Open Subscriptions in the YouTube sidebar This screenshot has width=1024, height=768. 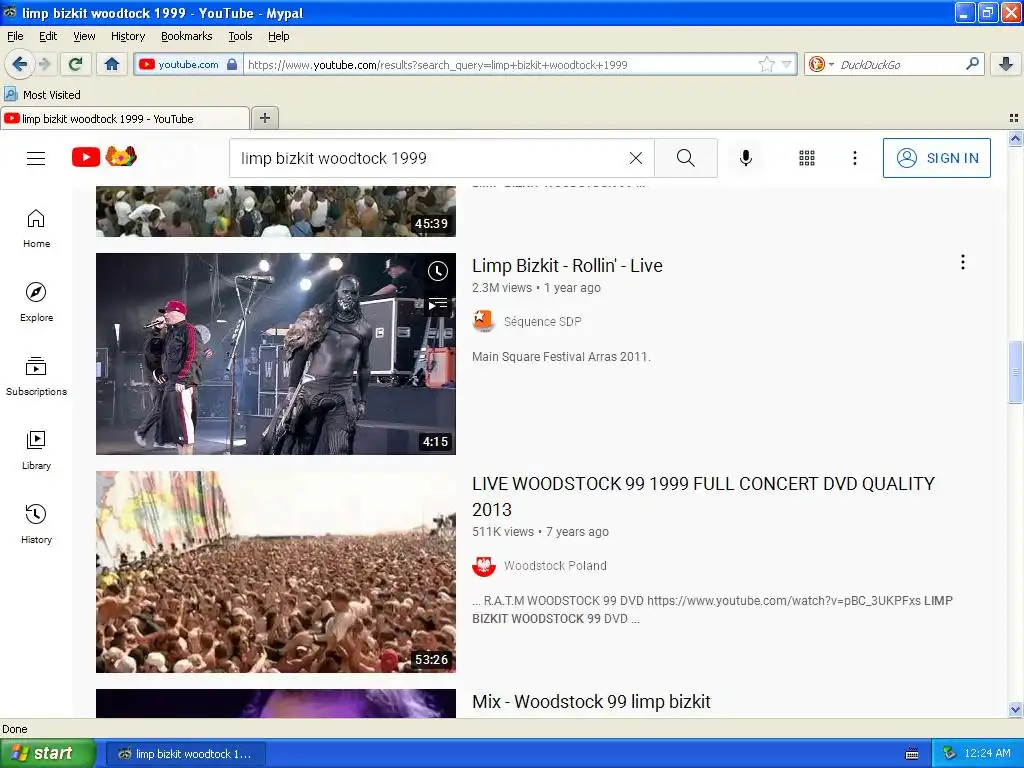(37, 377)
